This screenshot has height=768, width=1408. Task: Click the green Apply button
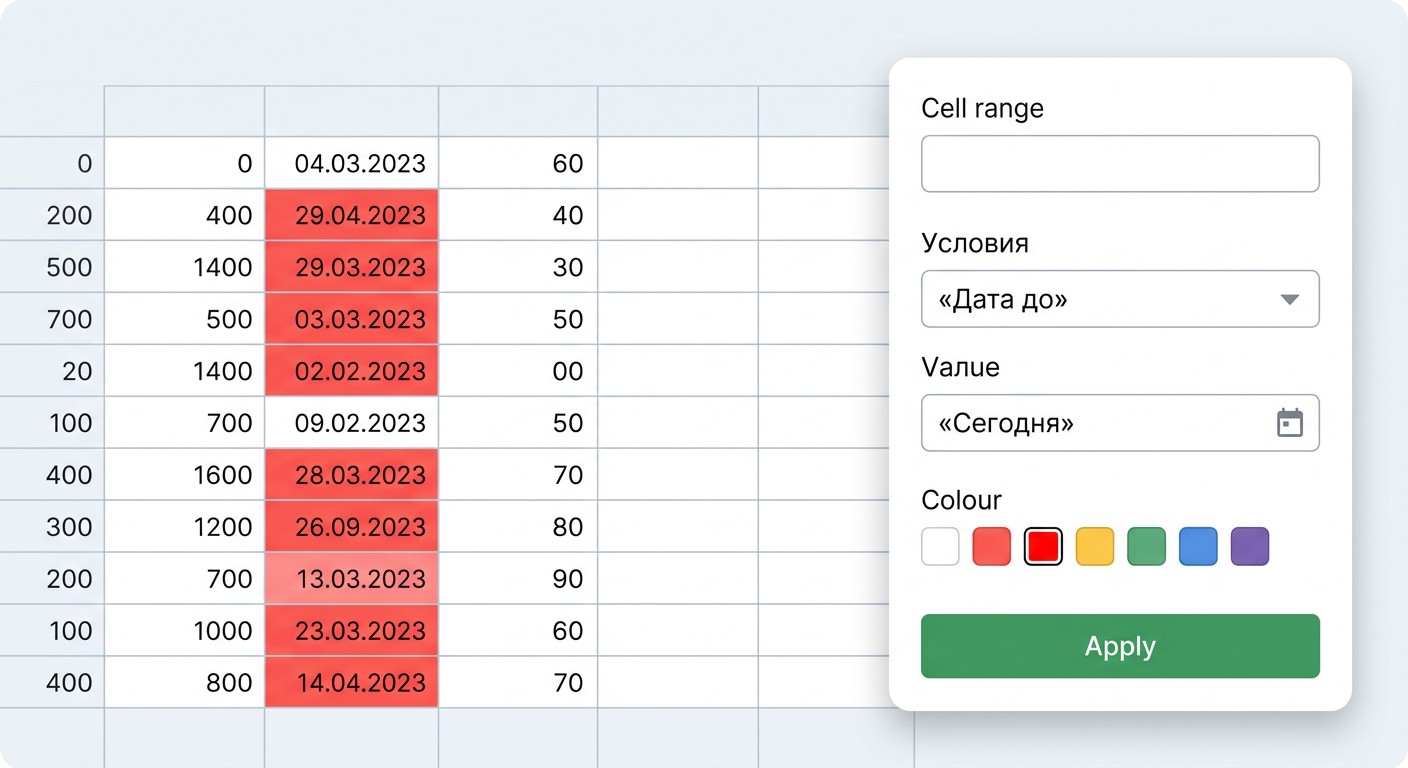tap(1120, 646)
